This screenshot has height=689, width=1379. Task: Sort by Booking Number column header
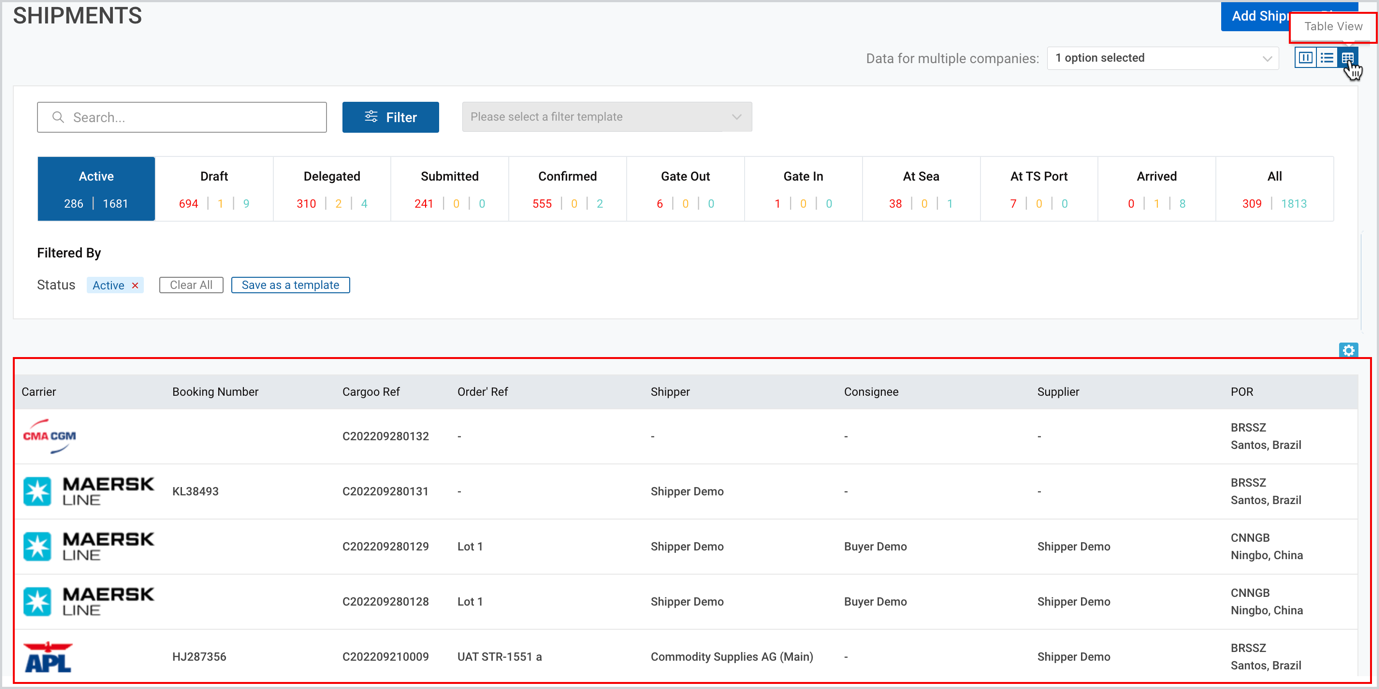point(215,392)
